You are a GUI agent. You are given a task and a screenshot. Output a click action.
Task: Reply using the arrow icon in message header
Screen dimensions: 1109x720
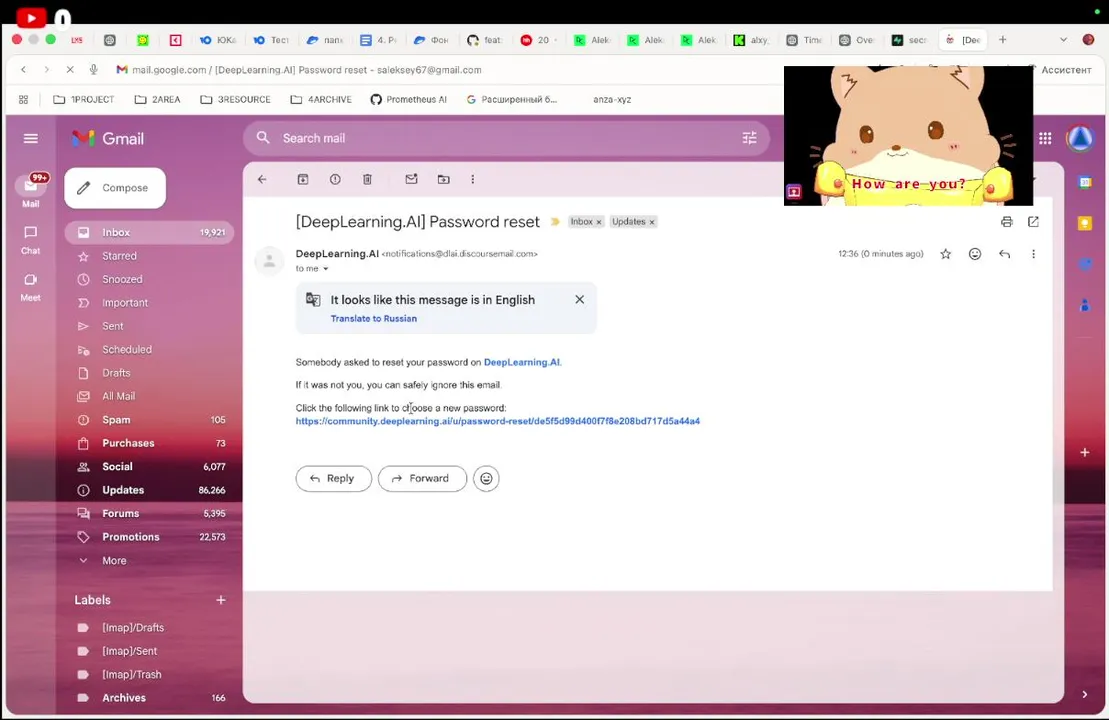pyautogui.click(x=1004, y=254)
